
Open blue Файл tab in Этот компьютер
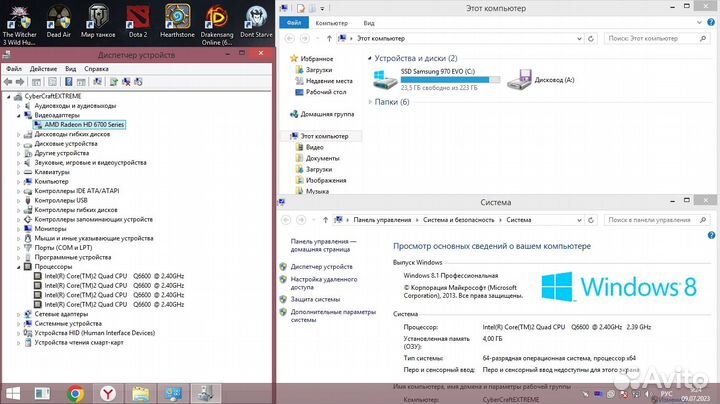[293, 22]
